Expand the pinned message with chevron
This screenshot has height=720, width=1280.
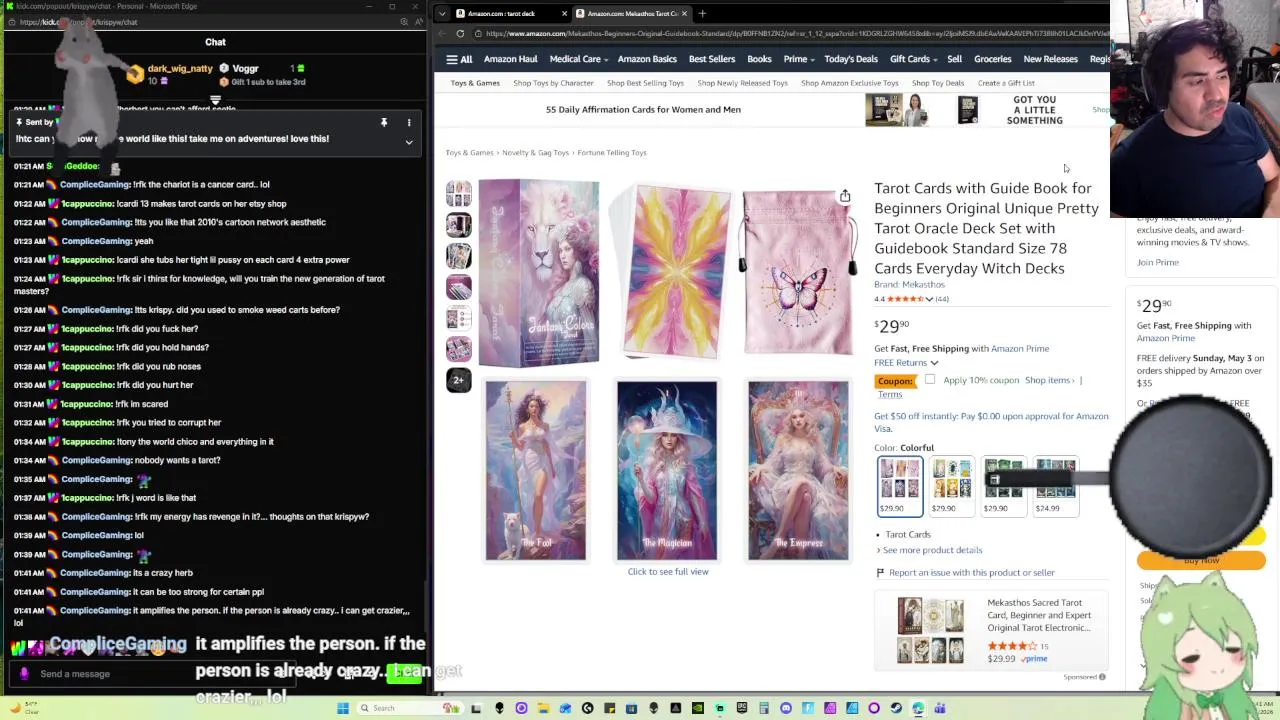click(x=409, y=142)
